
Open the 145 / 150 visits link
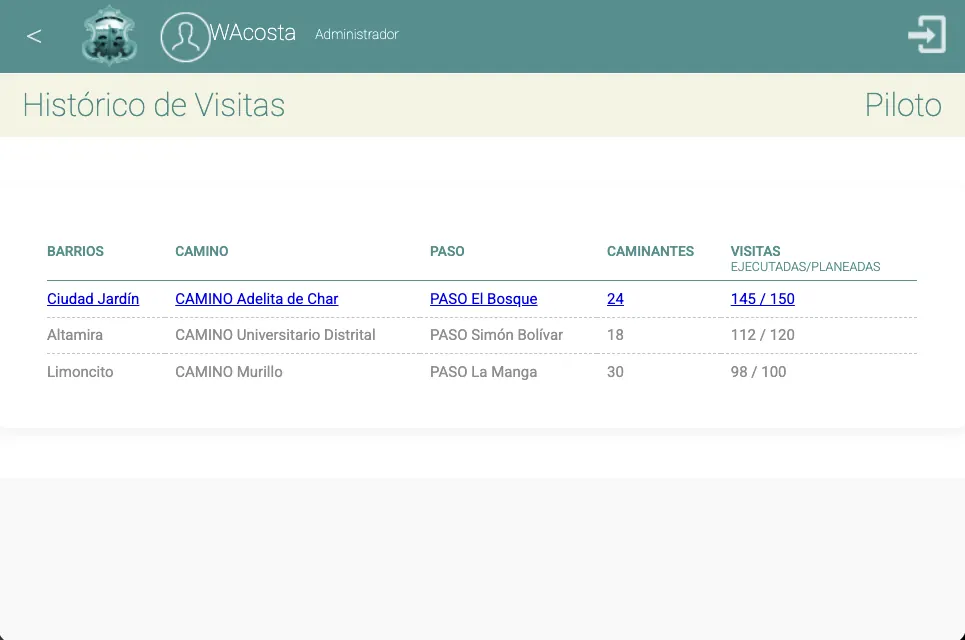coord(763,299)
